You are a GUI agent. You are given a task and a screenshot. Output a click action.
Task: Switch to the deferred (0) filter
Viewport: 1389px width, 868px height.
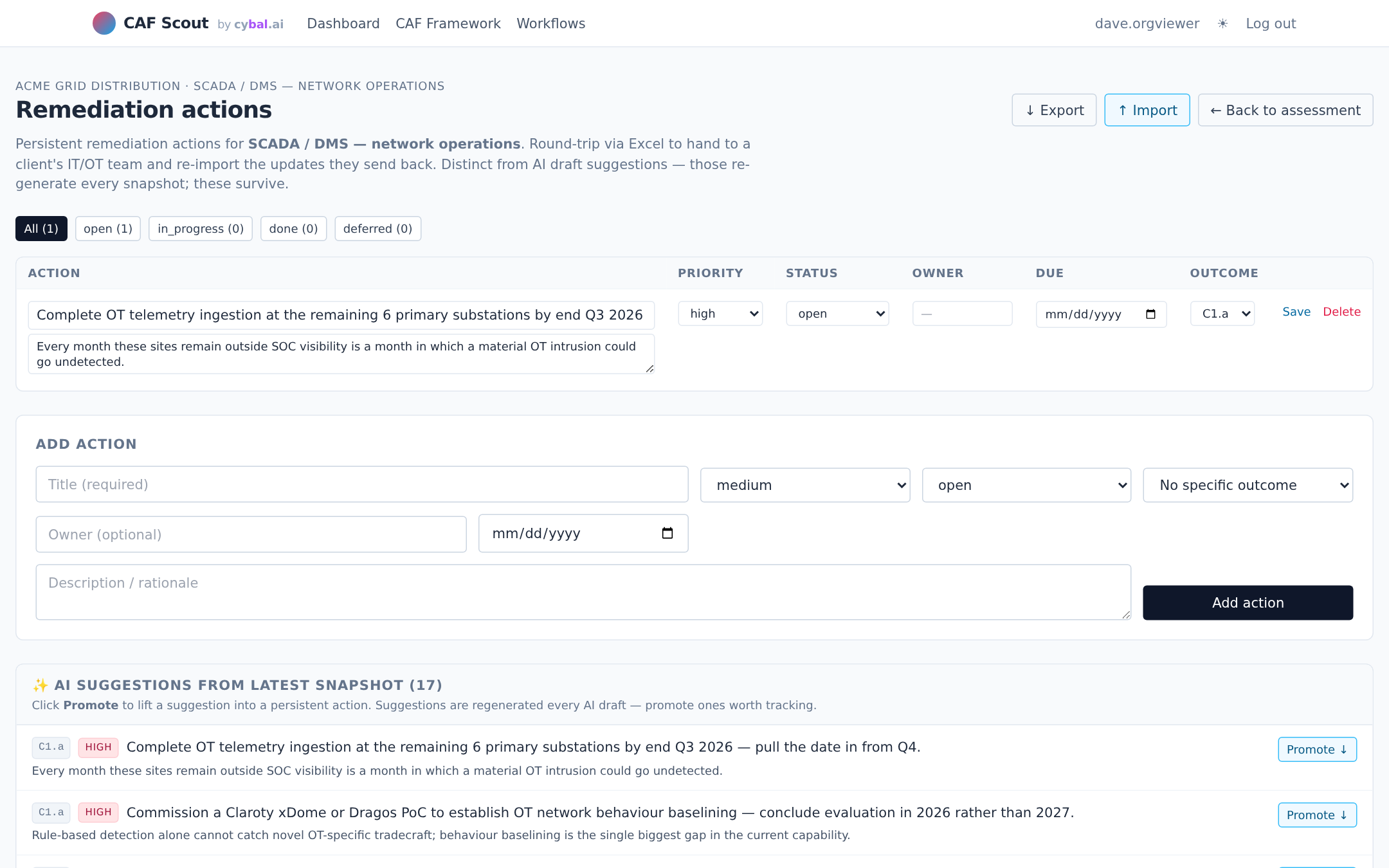click(x=377, y=228)
